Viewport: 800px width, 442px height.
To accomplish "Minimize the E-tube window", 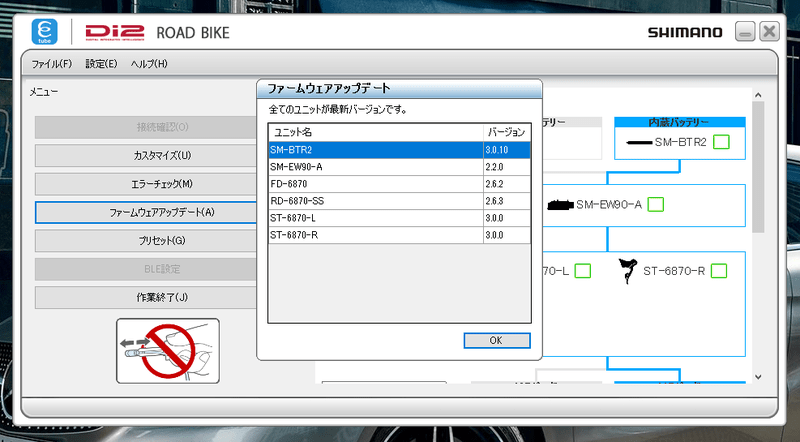I will (745, 32).
